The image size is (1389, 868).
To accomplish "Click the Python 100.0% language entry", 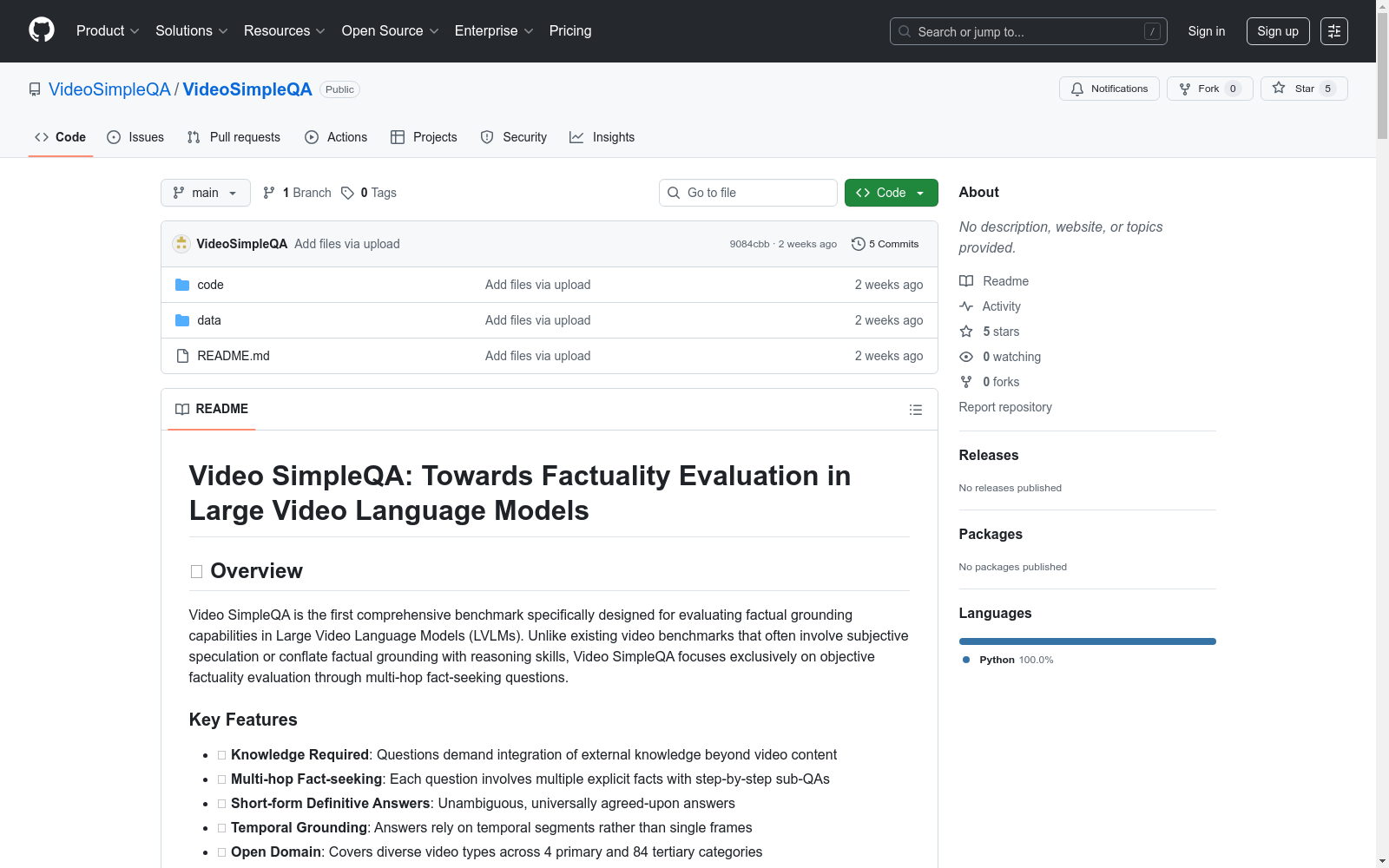I will [x=1008, y=660].
